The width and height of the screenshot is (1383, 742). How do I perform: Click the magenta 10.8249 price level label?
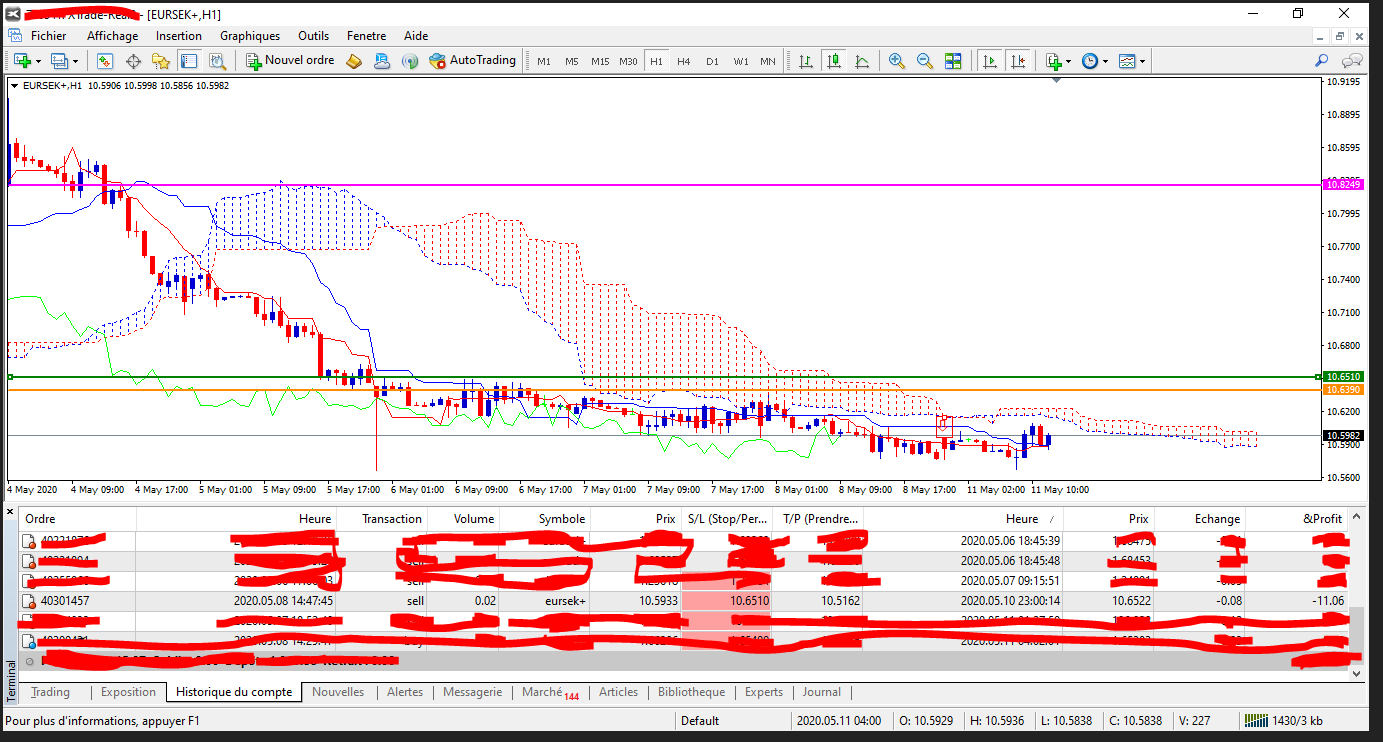[1343, 185]
